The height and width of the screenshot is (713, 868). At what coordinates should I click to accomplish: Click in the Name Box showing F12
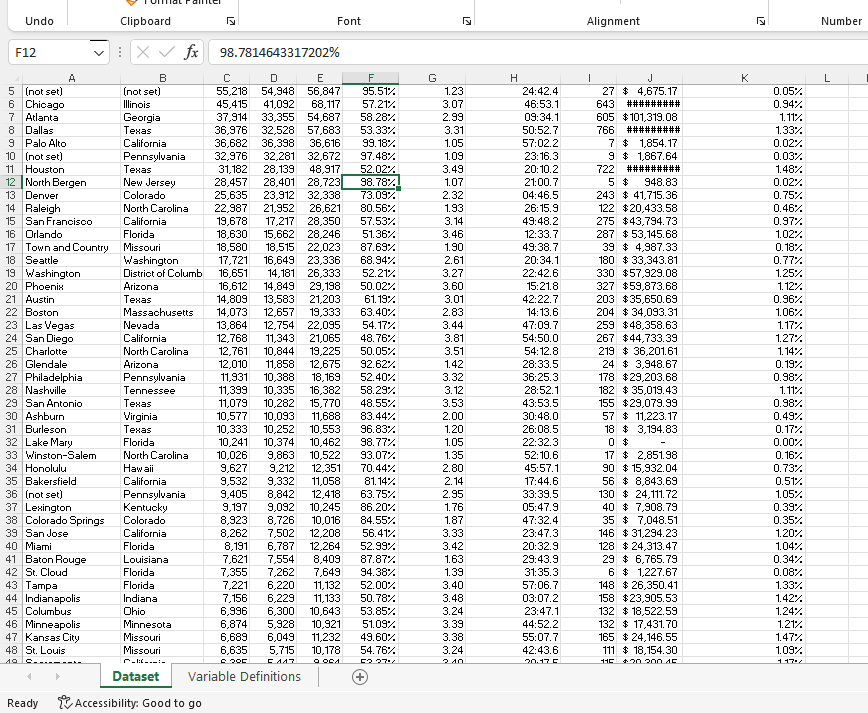coord(50,53)
